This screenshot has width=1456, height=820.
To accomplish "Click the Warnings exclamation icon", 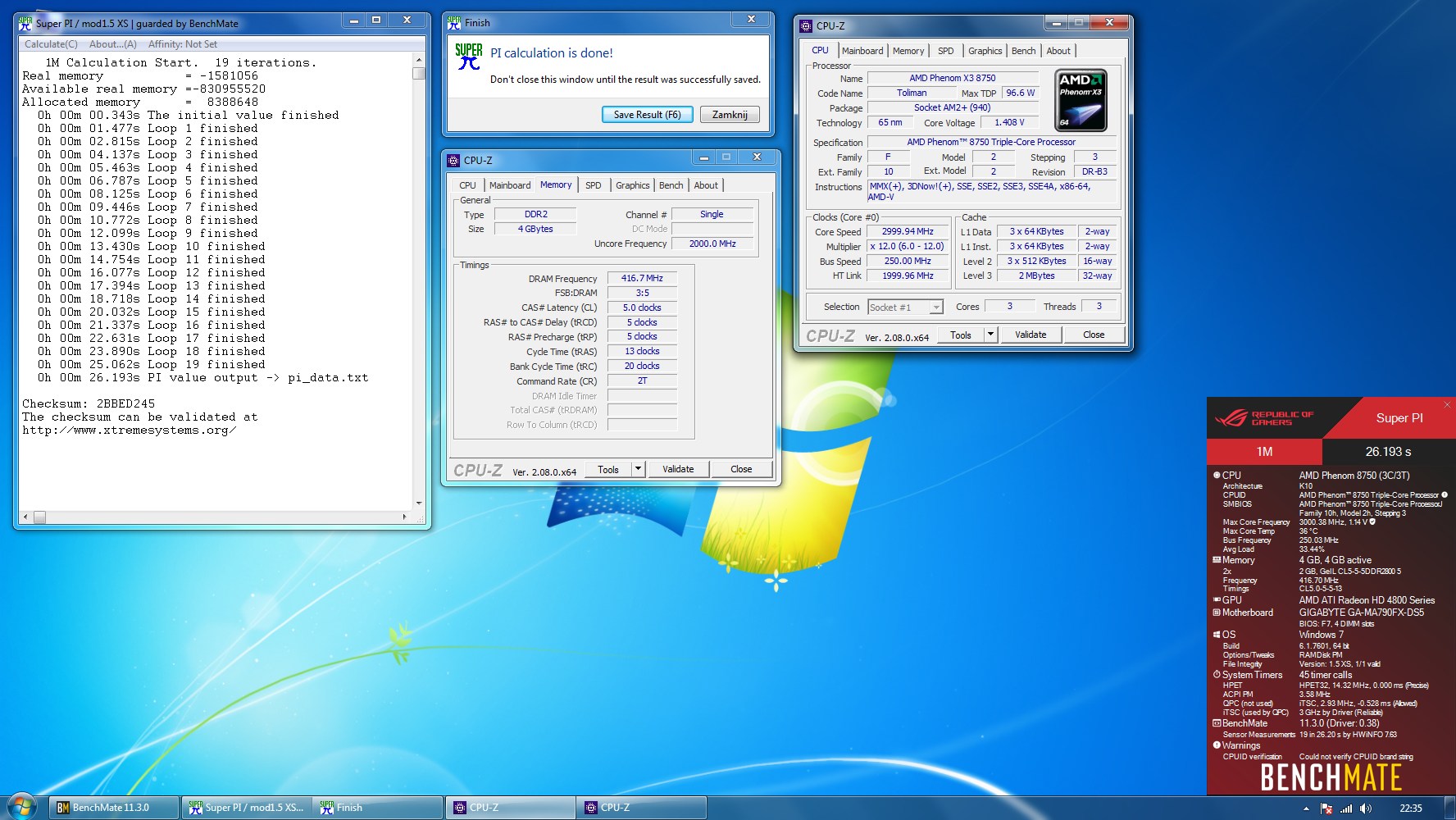I will pyautogui.click(x=1217, y=745).
